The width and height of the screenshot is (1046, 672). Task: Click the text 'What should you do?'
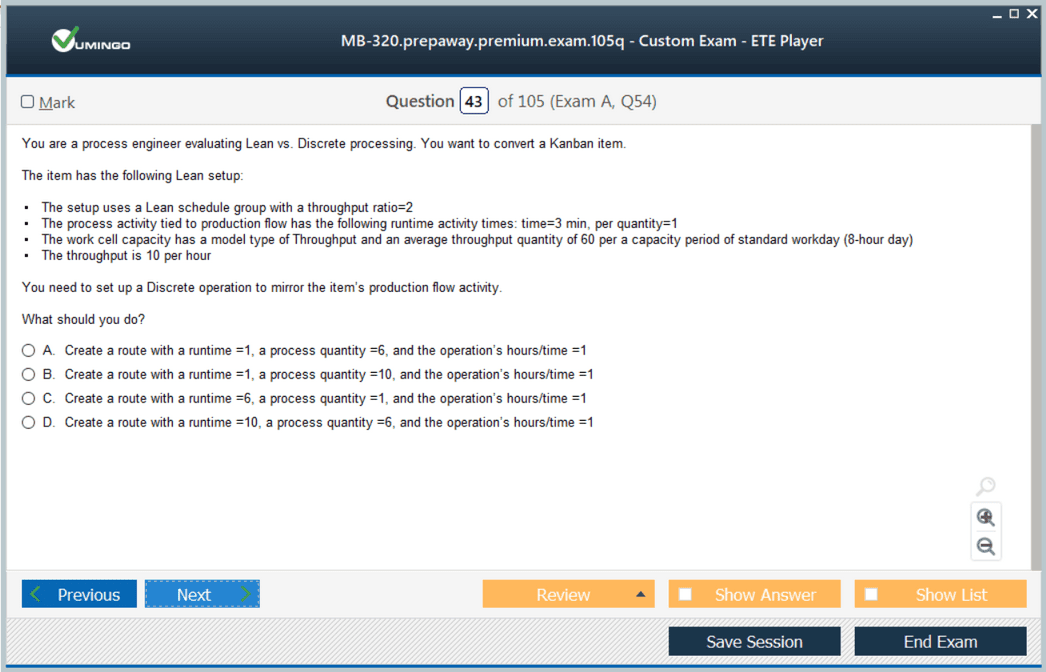[83, 320]
